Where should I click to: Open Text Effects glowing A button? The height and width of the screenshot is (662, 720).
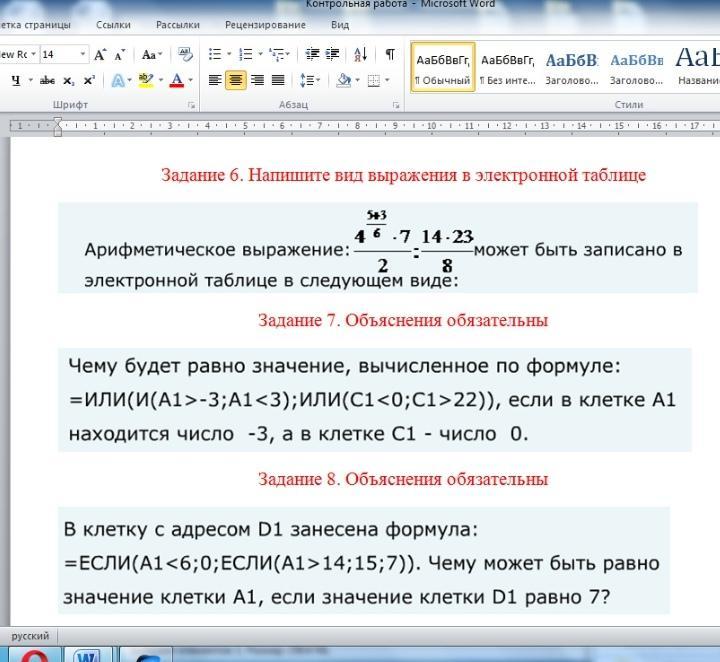[x=118, y=81]
